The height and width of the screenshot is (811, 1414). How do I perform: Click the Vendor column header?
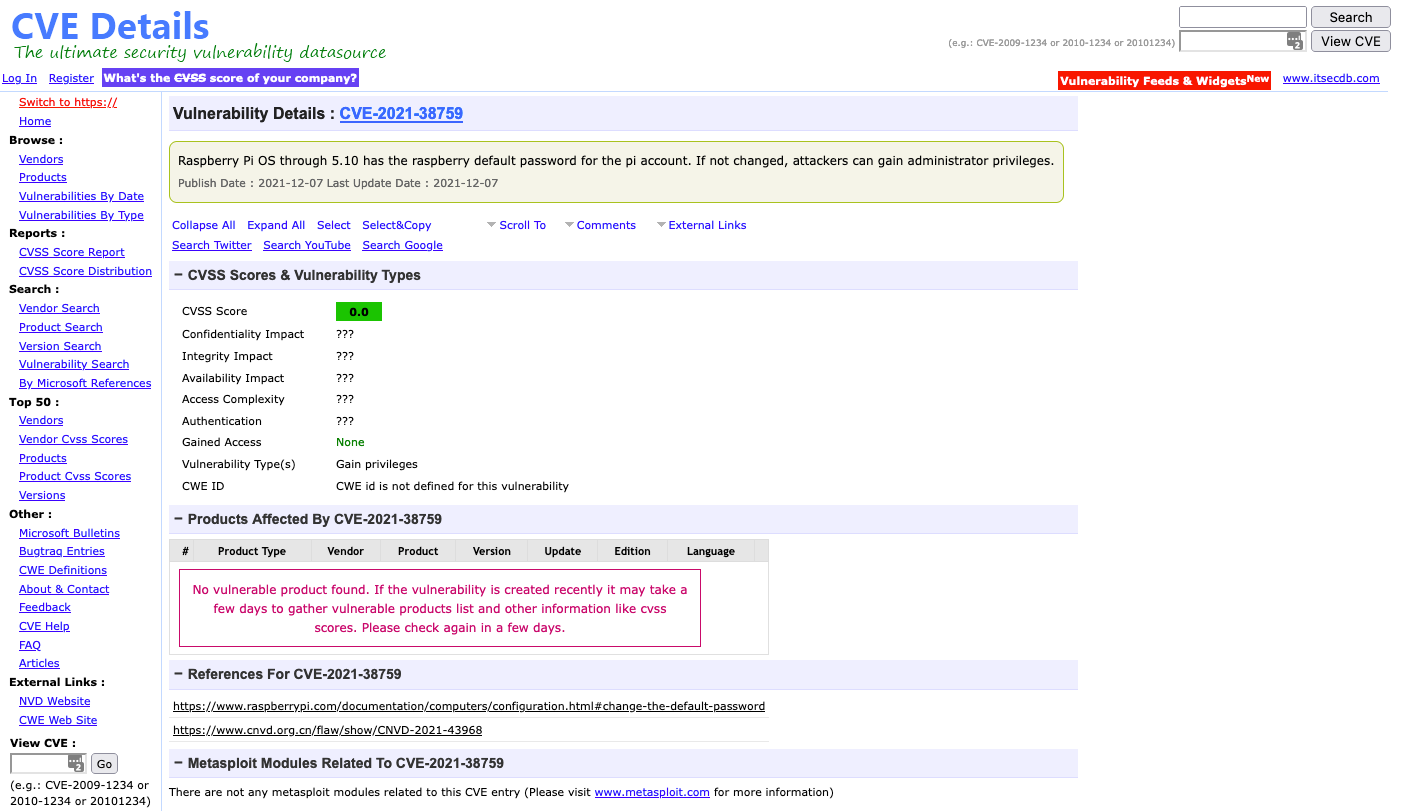click(345, 551)
